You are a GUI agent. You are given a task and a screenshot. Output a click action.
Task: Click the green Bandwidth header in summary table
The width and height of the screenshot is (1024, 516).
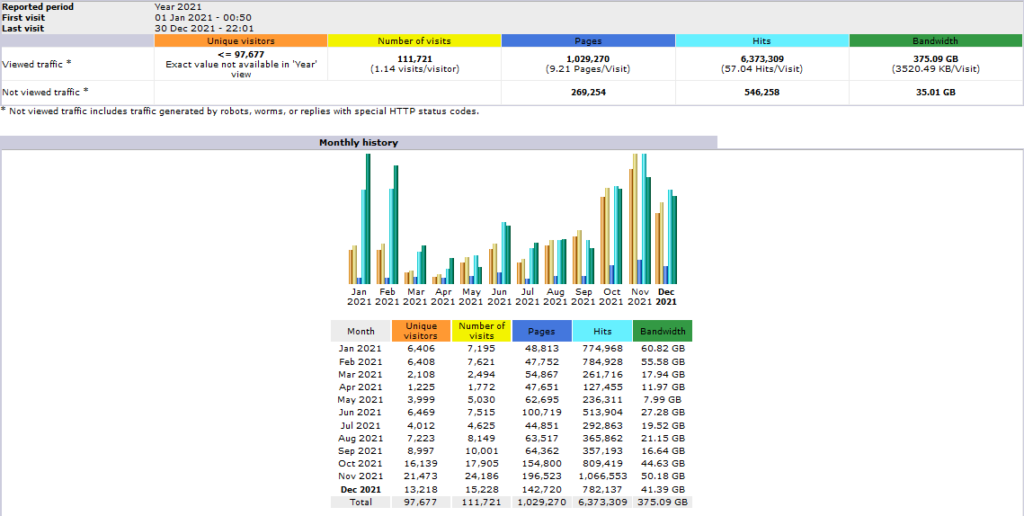936,41
